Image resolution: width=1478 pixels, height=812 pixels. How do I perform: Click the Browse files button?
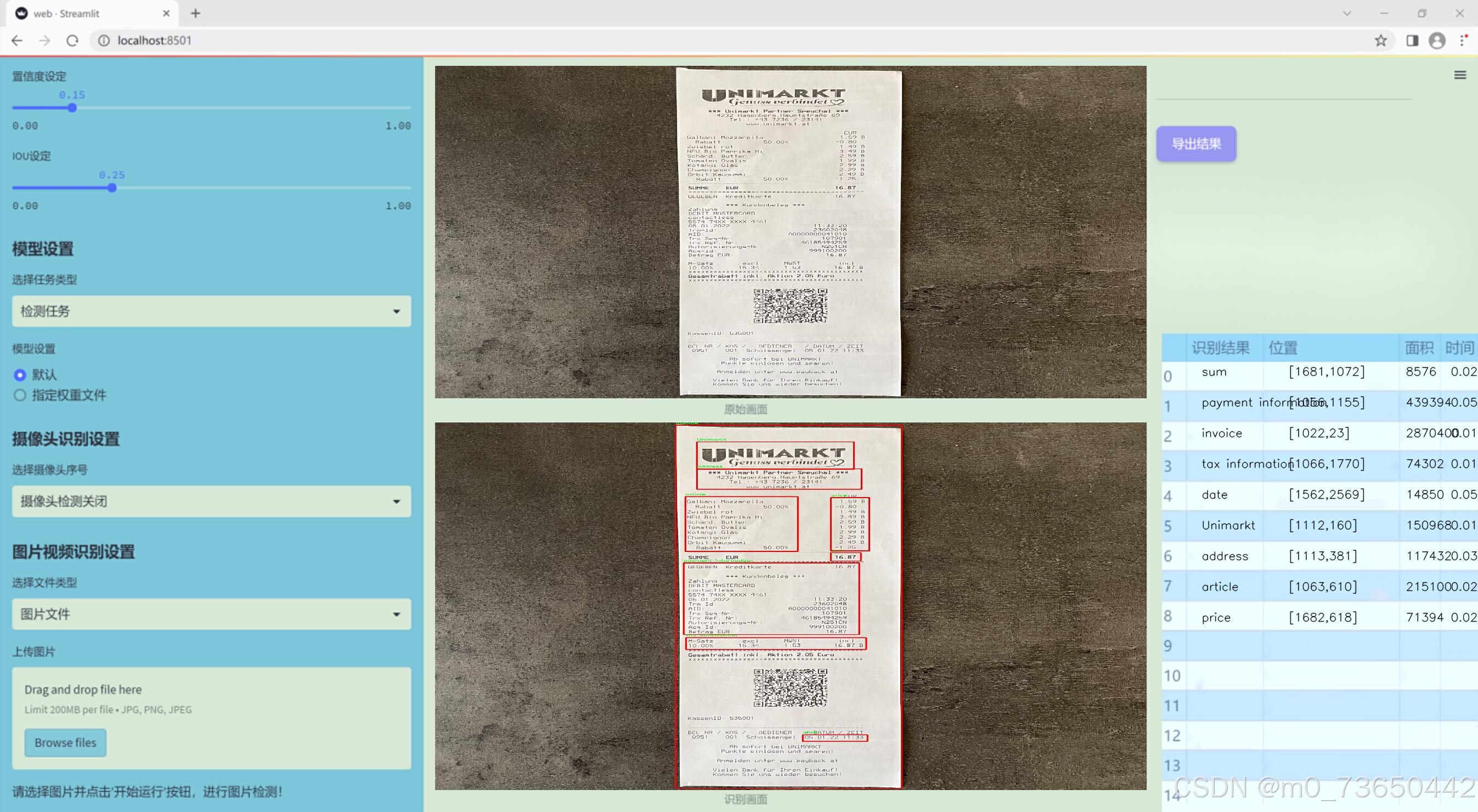(x=65, y=742)
